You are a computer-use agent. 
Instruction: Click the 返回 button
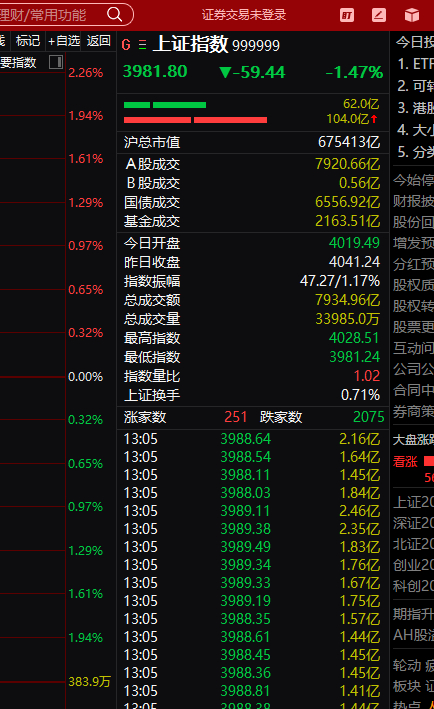coord(99,41)
